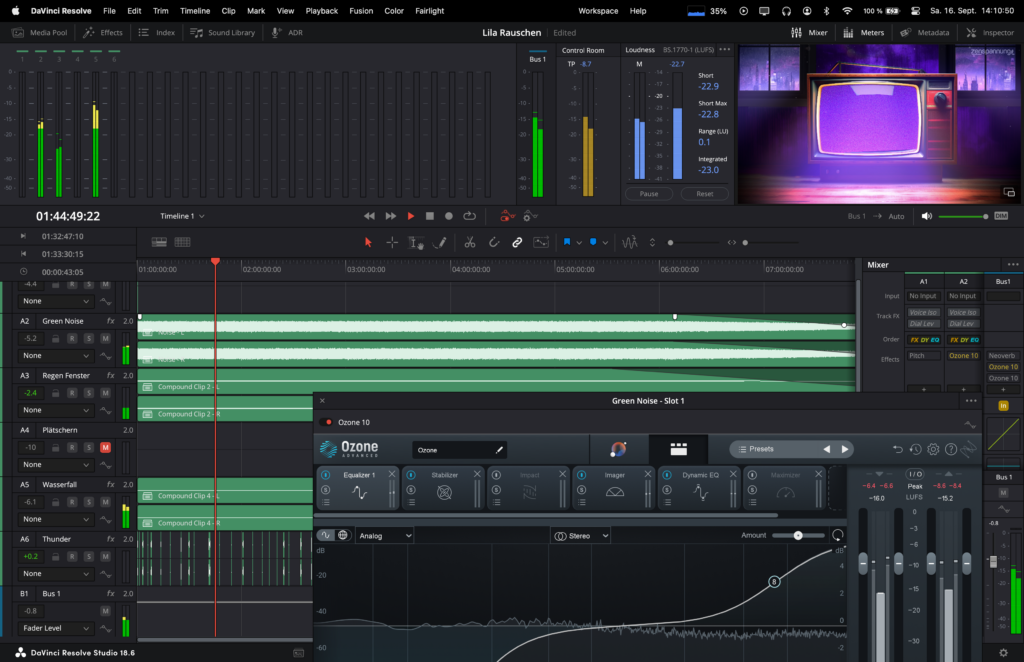Open the Fairlight menu
Image resolution: width=1024 pixels, height=662 pixels.
coord(430,10)
